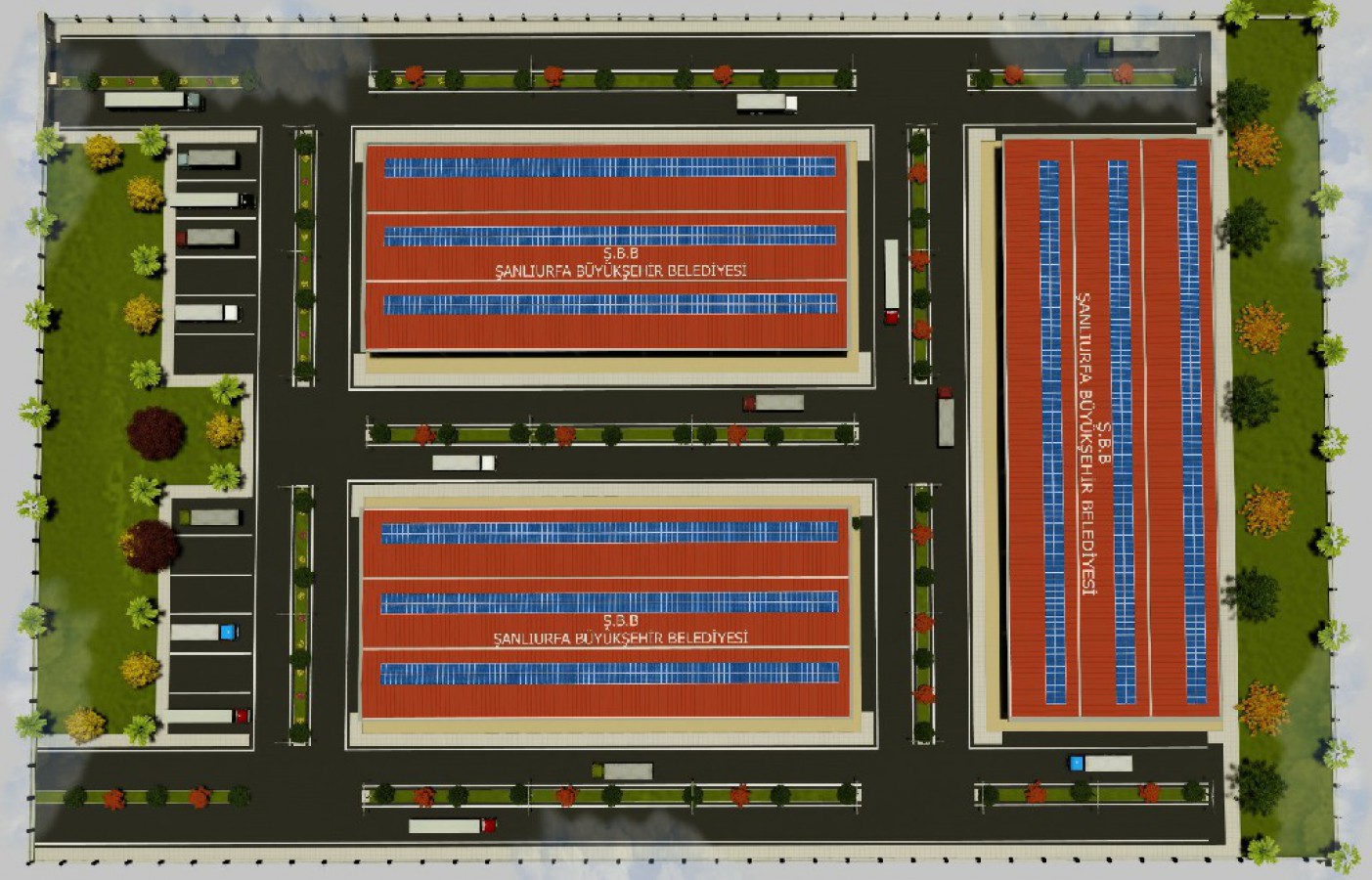Select the white truck on the road between the two buildings
The height and width of the screenshot is (880, 1372).
pos(464,462)
